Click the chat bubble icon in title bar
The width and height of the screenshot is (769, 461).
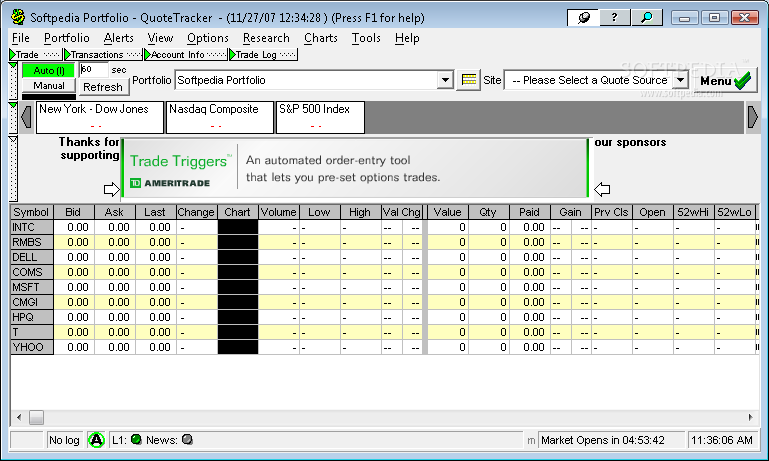(583, 18)
